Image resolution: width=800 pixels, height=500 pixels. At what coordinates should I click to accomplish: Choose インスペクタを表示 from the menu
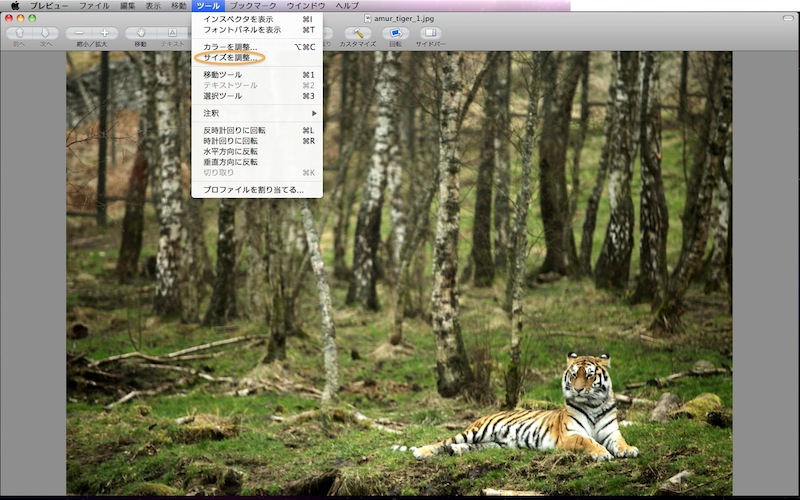coord(257,19)
